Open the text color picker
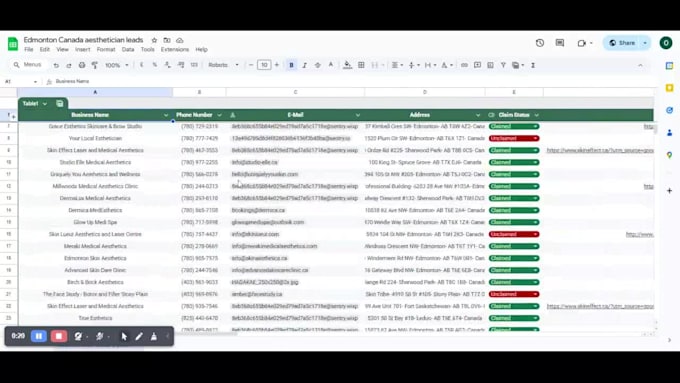Screen dimensions: 680x383 [331, 65]
